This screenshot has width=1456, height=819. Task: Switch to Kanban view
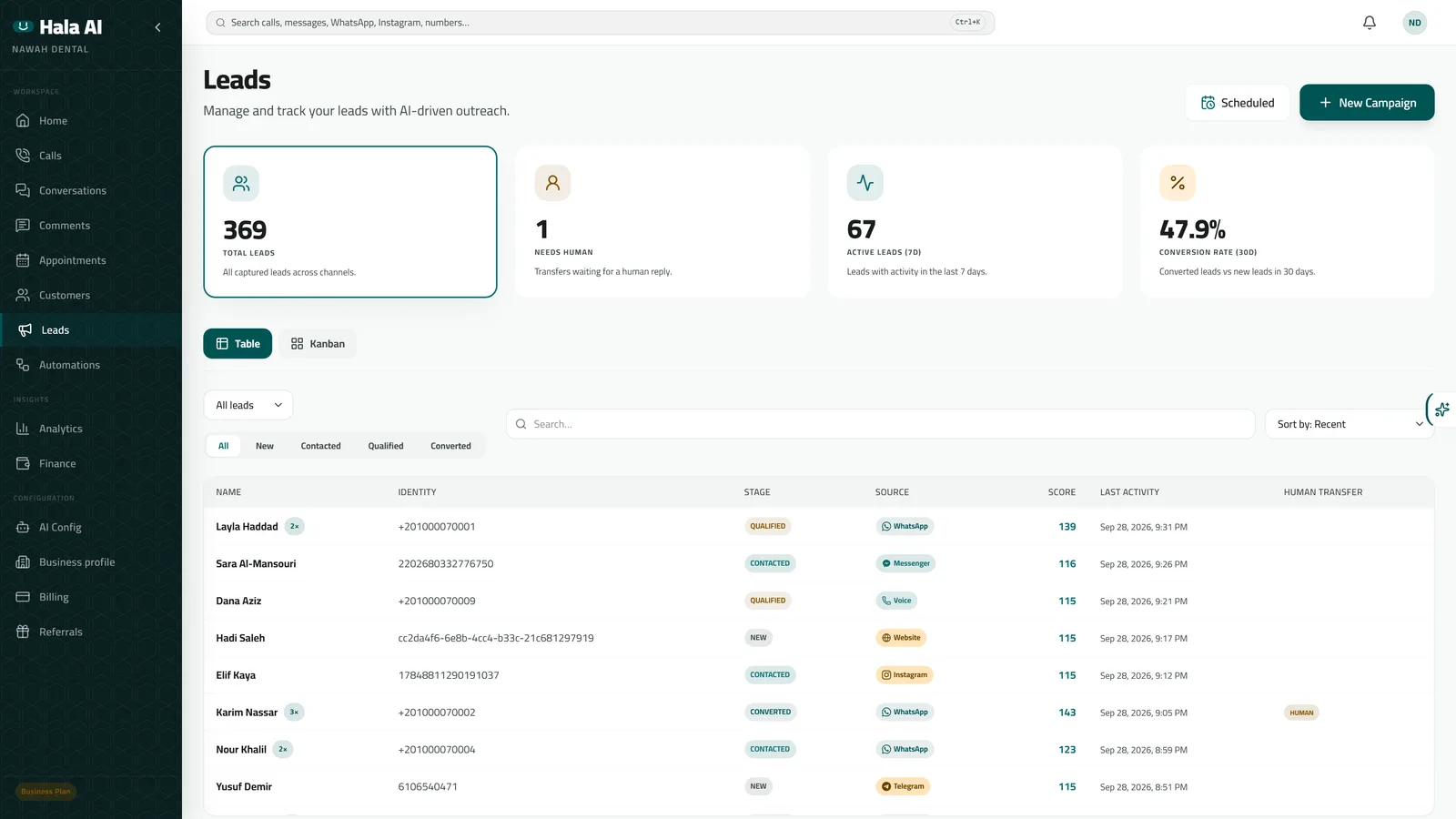318,344
